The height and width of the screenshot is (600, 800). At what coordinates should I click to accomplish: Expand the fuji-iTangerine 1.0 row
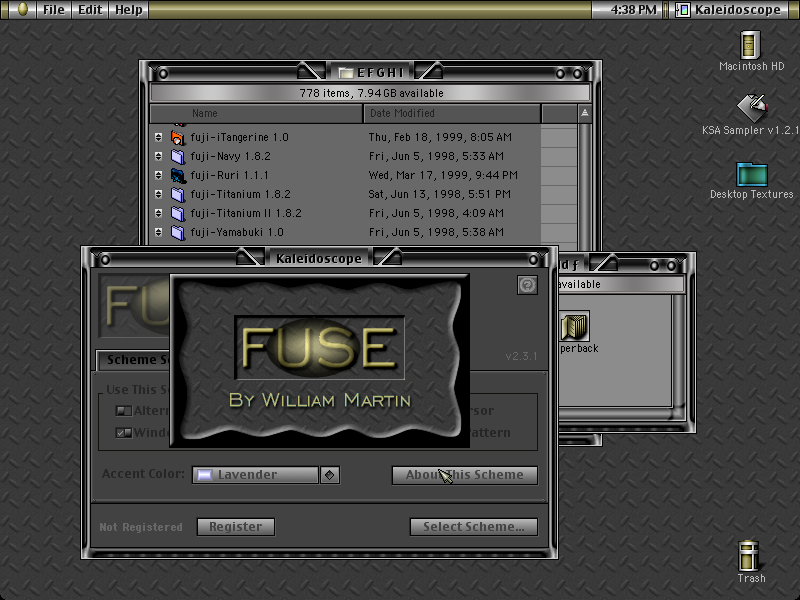coord(159,137)
